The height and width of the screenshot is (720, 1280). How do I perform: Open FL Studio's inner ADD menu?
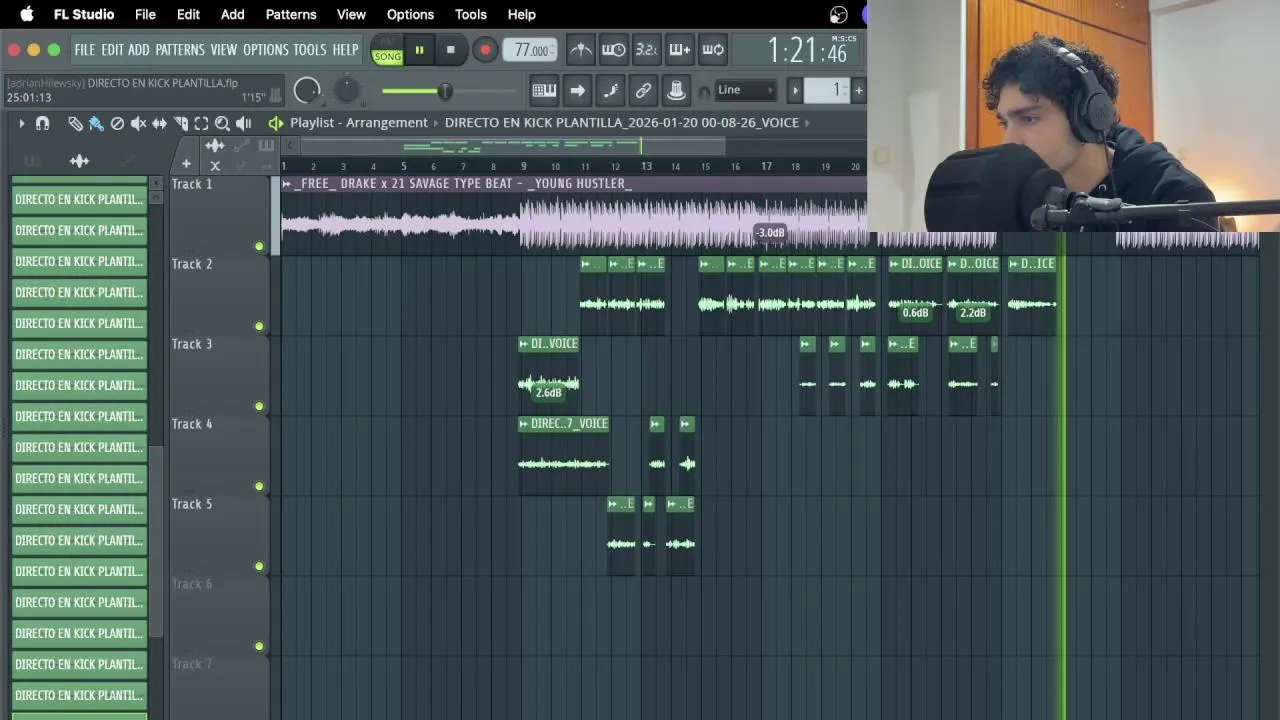(138, 50)
